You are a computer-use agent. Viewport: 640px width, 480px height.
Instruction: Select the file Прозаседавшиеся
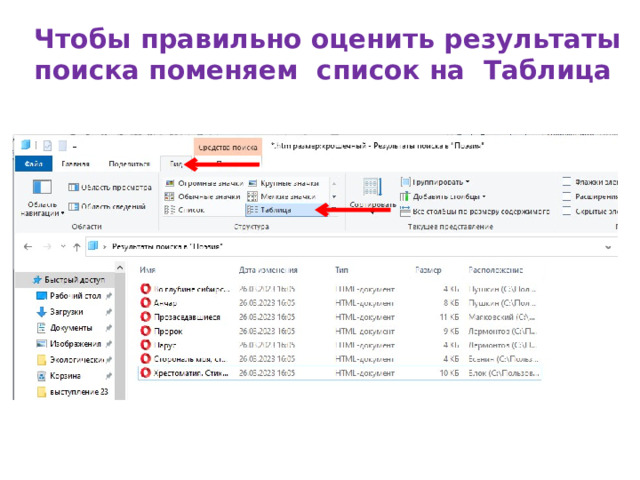tap(187, 317)
